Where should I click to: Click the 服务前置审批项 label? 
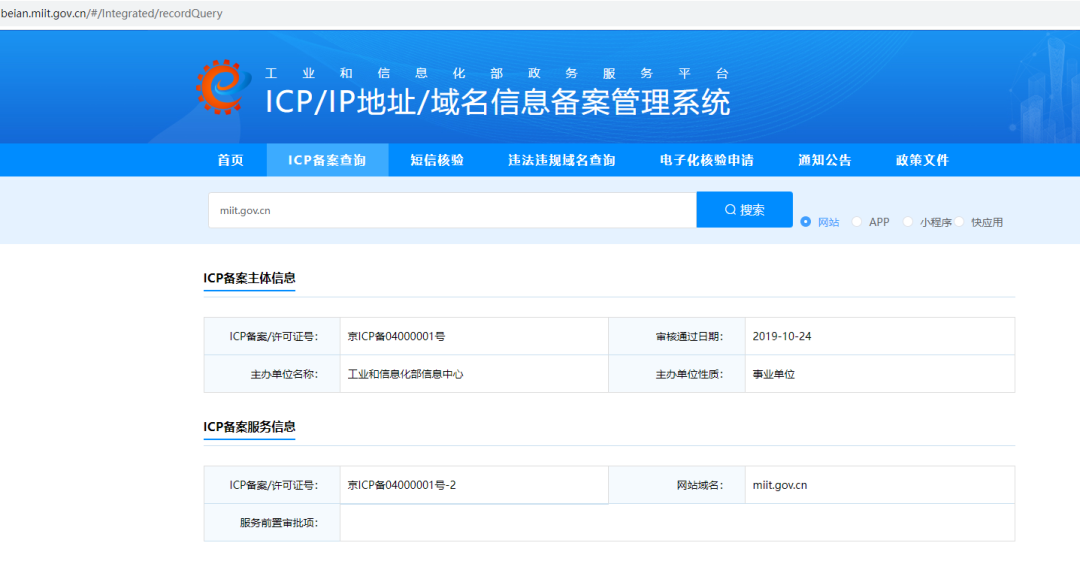click(278, 522)
